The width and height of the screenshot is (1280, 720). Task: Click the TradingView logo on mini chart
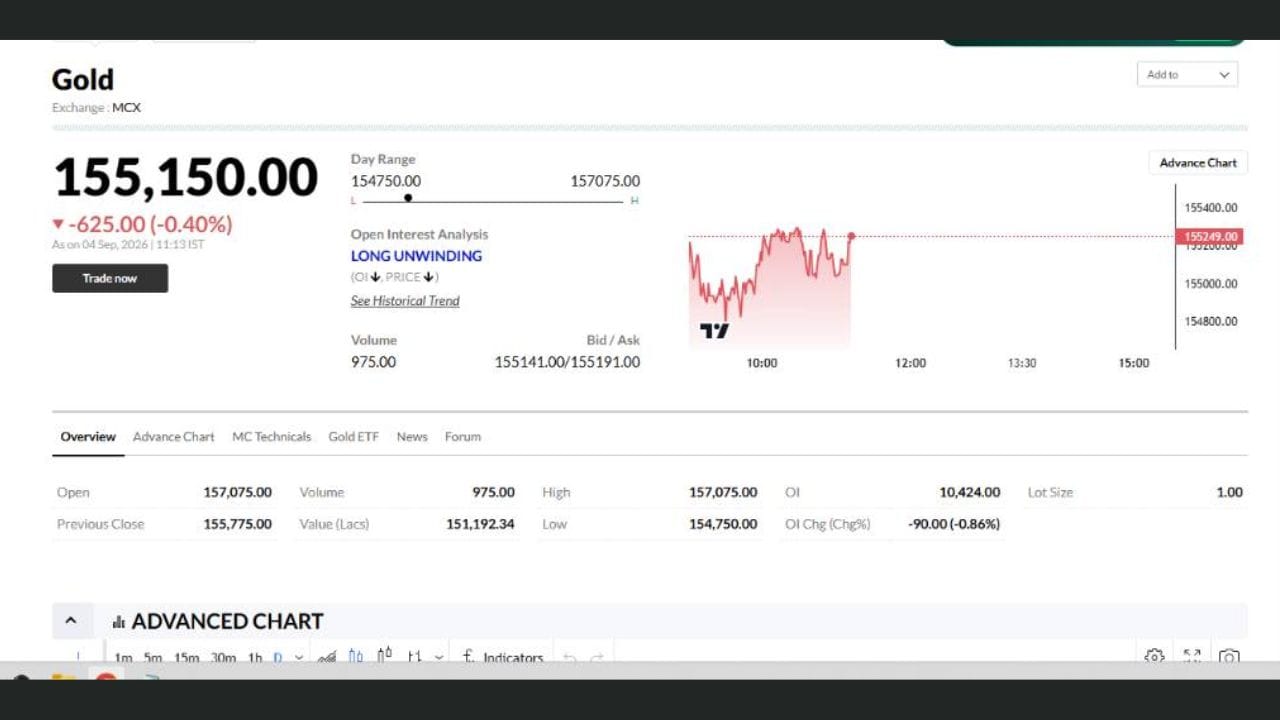pyautogui.click(x=714, y=331)
